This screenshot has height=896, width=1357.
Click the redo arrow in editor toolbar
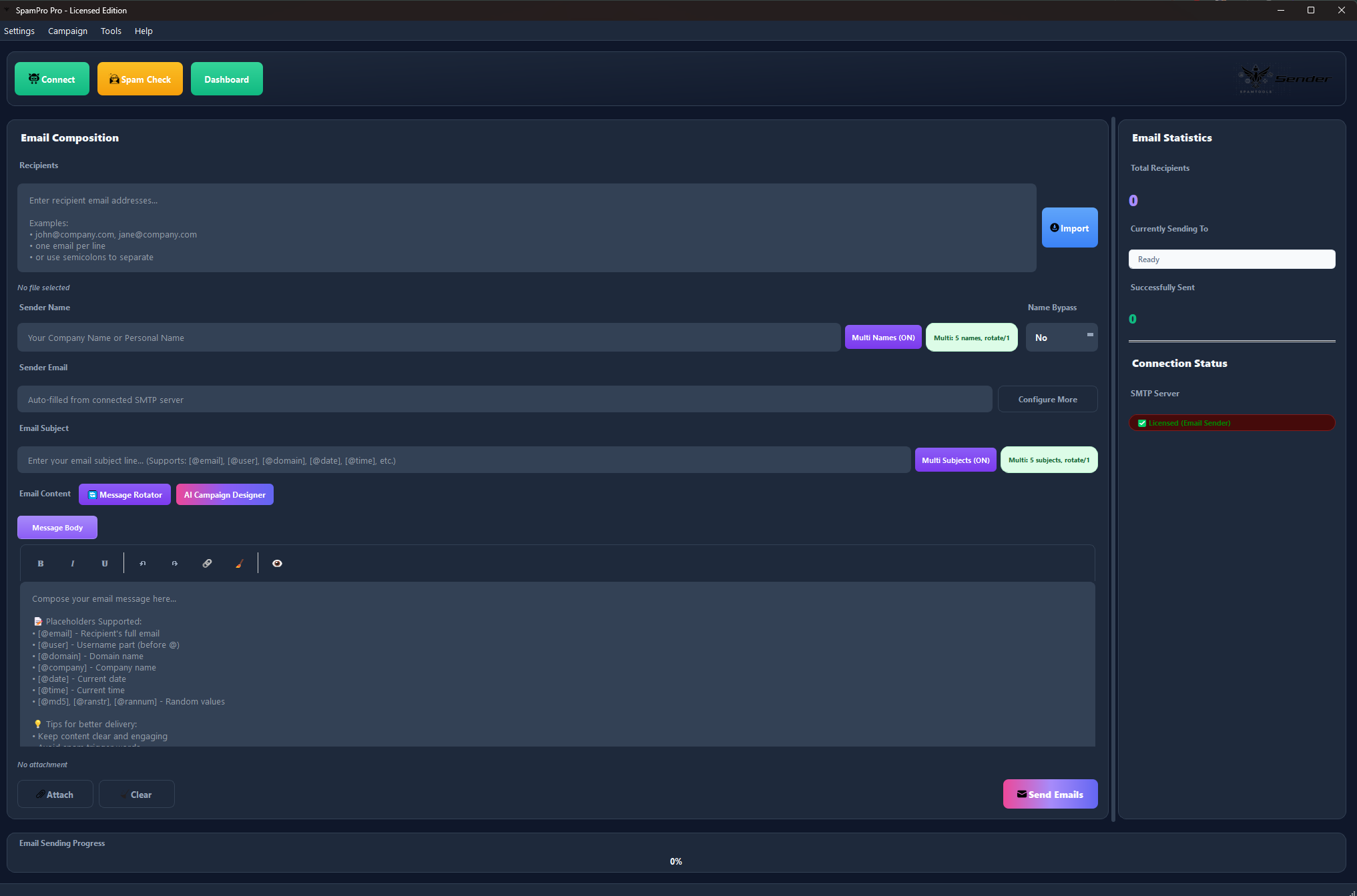pos(175,564)
